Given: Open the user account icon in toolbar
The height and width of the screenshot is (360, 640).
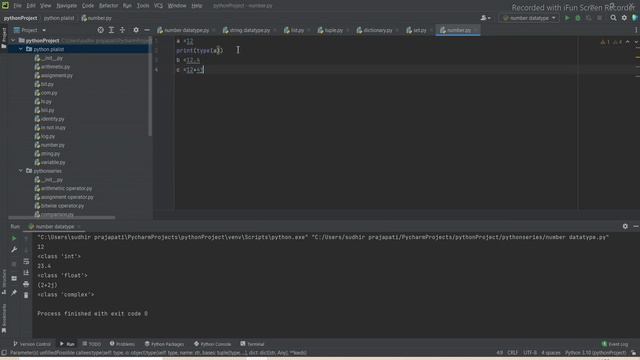Looking at the screenshot, I should pos(485,18).
